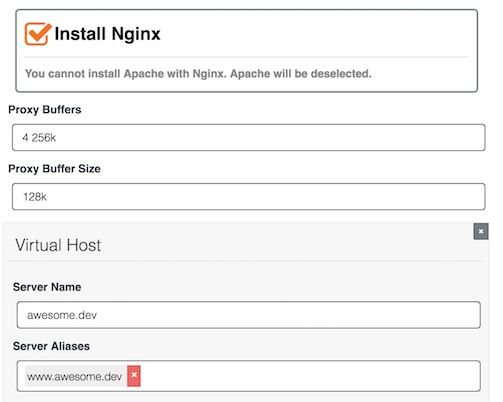Click inside the Server Name field
The width and height of the screenshot is (503, 402).
click(249, 315)
